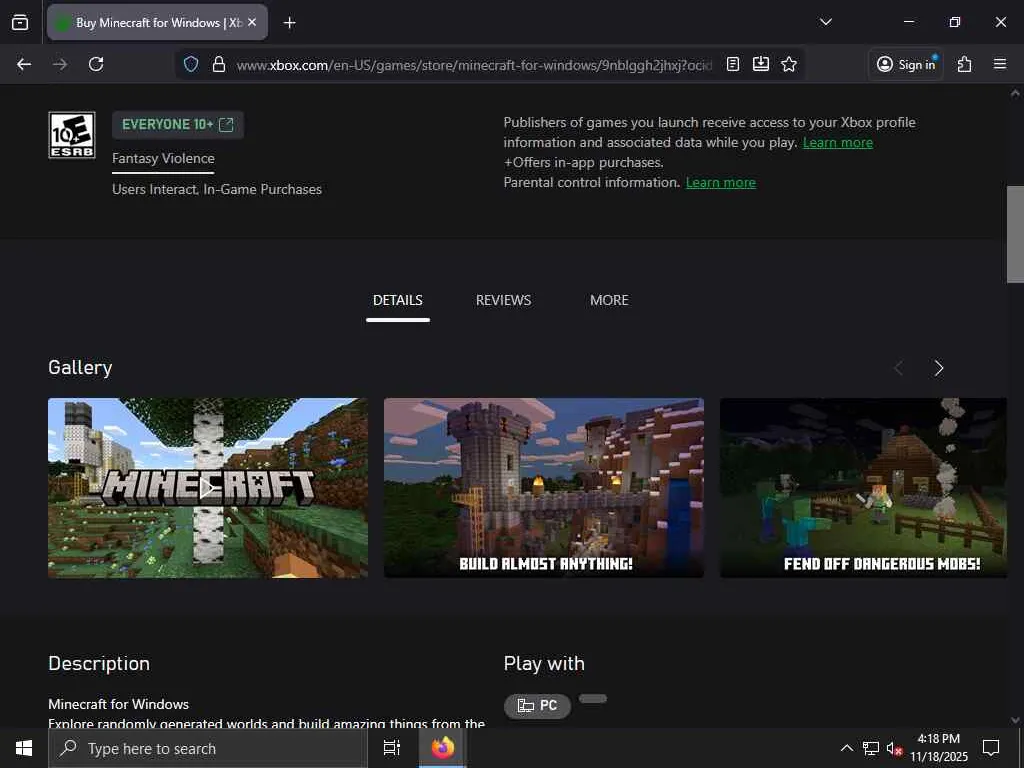Click the ESRB 10+ rating badge image

click(x=72, y=135)
